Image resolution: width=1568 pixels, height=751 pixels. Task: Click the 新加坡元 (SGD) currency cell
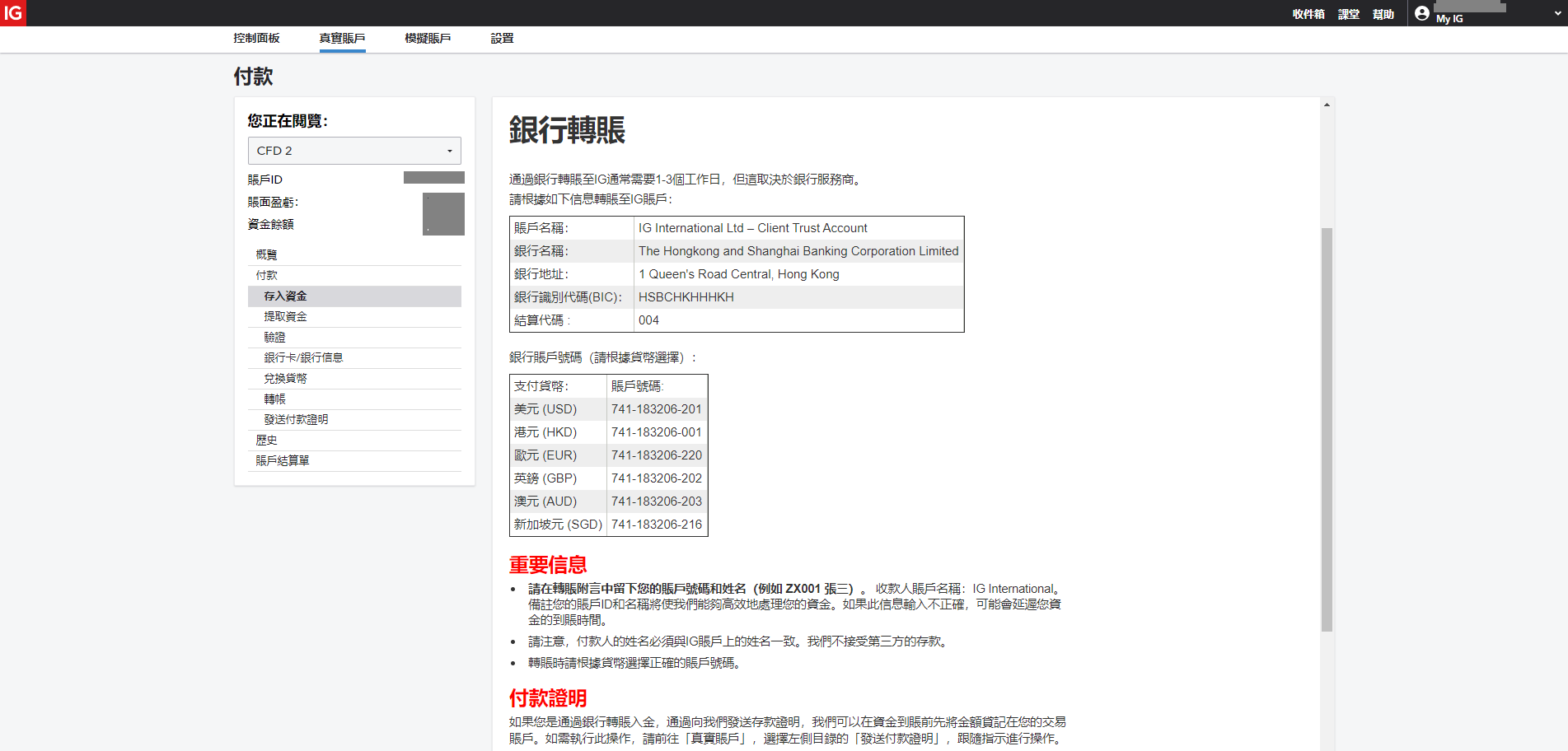point(558,525)
